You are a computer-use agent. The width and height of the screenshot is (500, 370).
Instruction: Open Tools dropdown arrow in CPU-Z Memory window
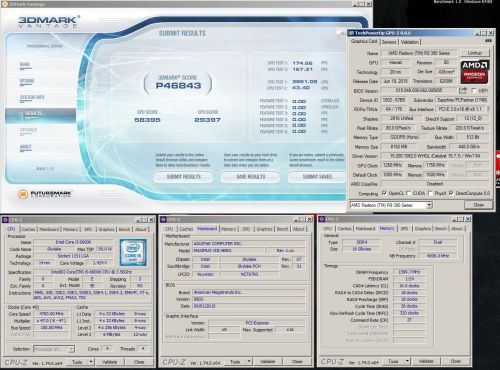point(407,361)
